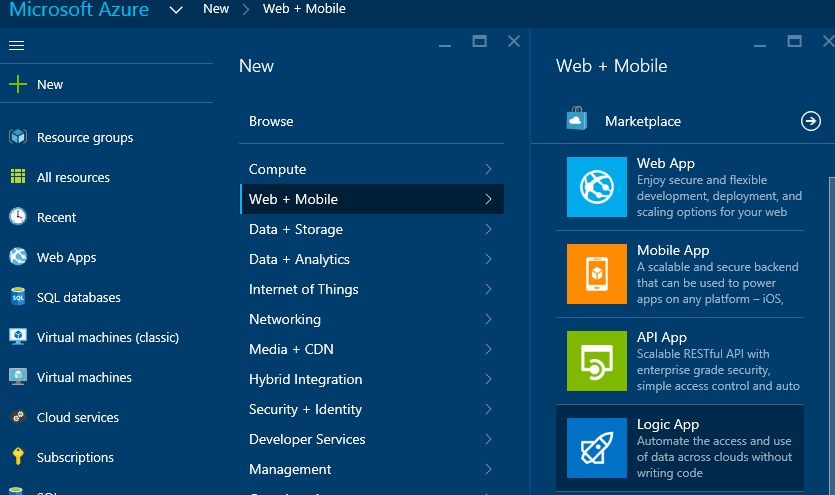The width and height of the screenshot is (835, 495).
Task: Expand the Compute category chevron
Action: click(x=488, y=169)
